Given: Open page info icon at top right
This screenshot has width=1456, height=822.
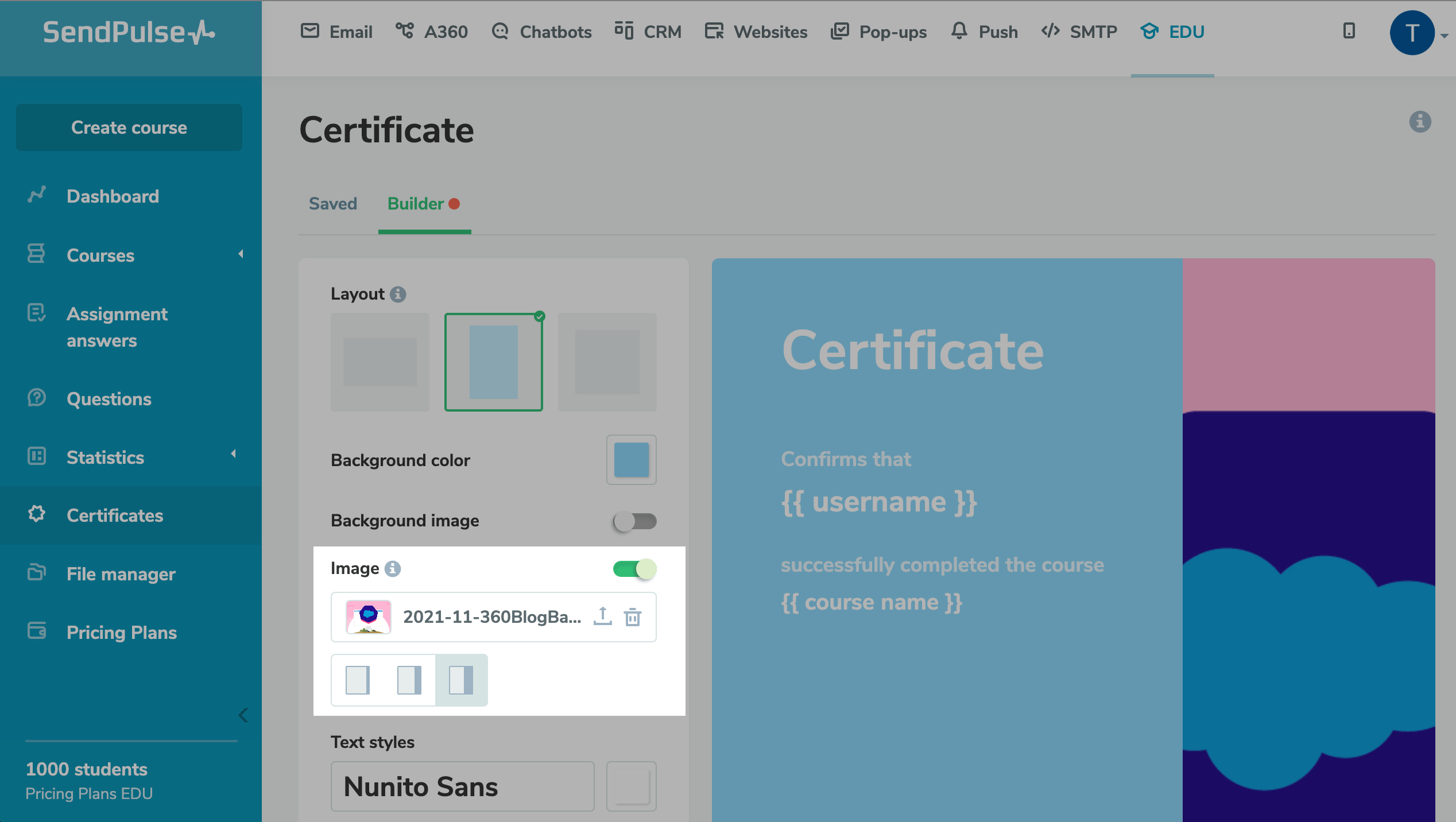Looking at the screenshot, I should (1420, 122).
